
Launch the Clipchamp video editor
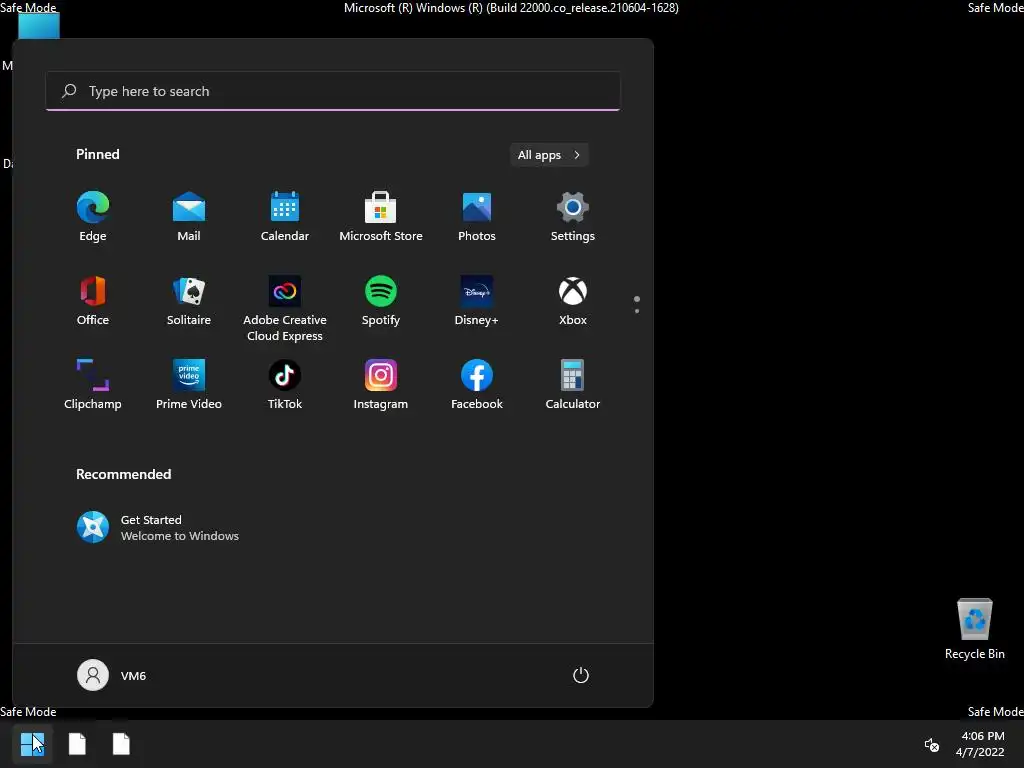[93, 385]
